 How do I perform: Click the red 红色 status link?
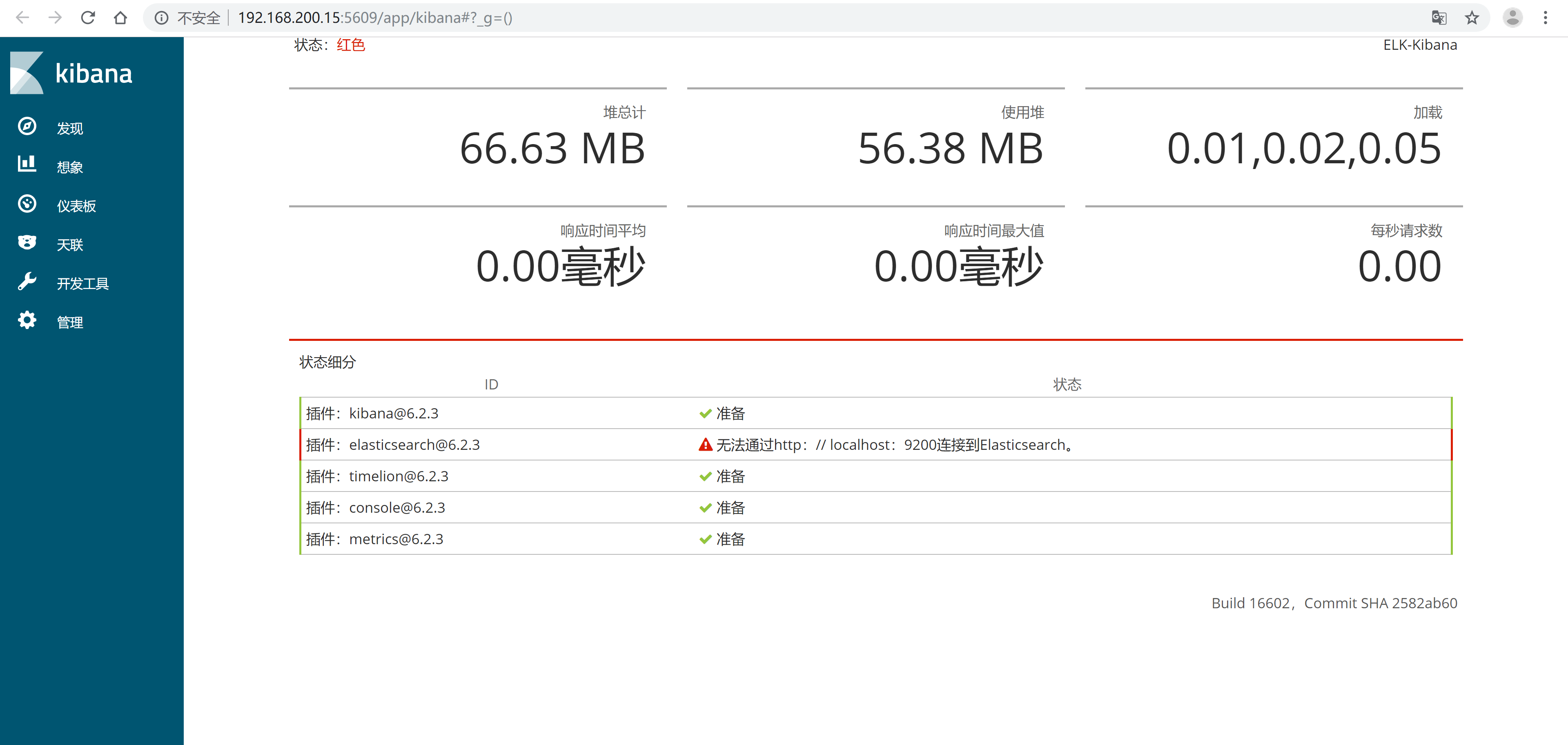[351, 44]
